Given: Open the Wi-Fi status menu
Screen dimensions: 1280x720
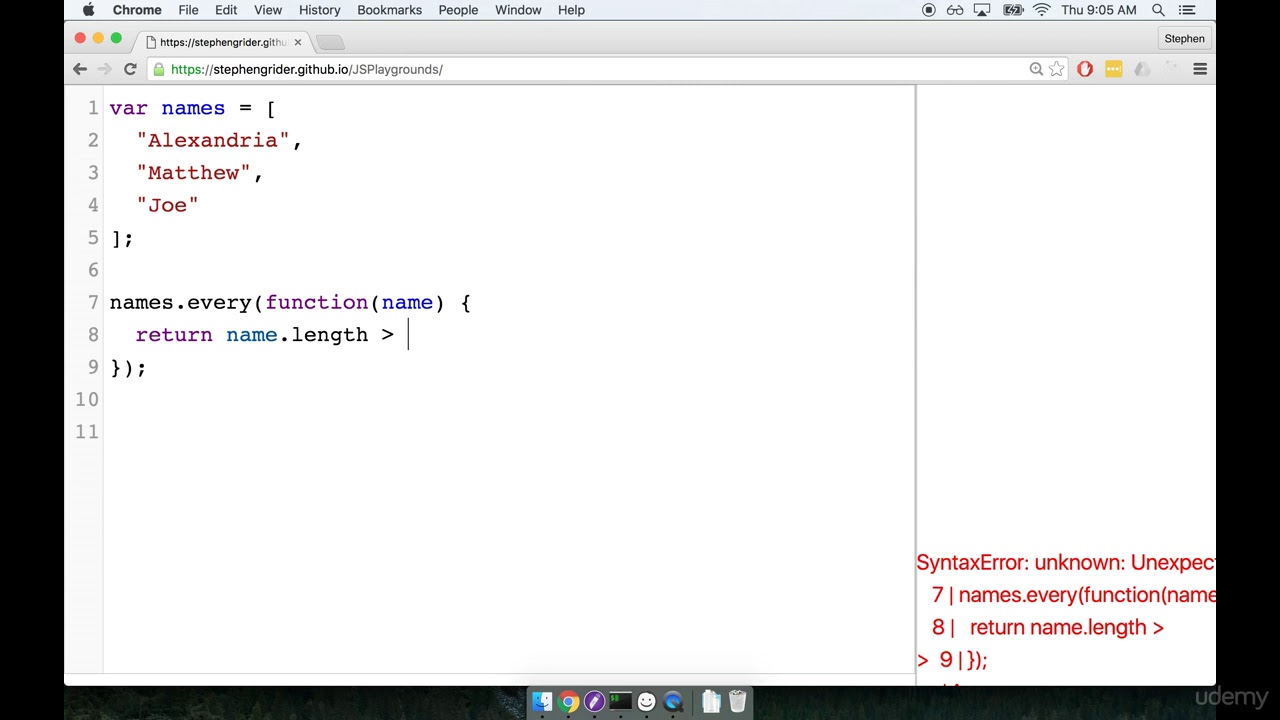Looking at the screenshot, I should point(1041,10).
